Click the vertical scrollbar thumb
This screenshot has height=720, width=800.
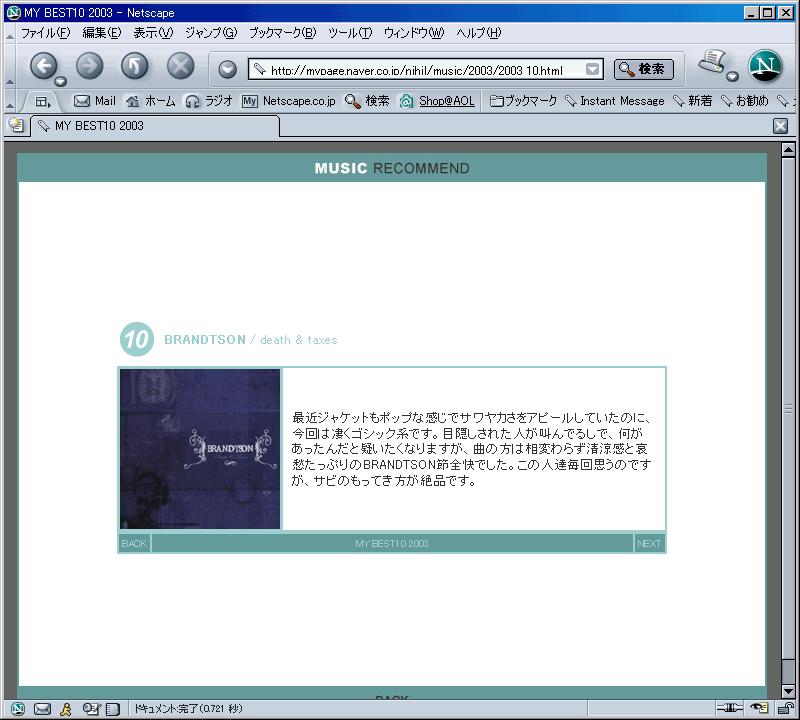click(788, 408)
